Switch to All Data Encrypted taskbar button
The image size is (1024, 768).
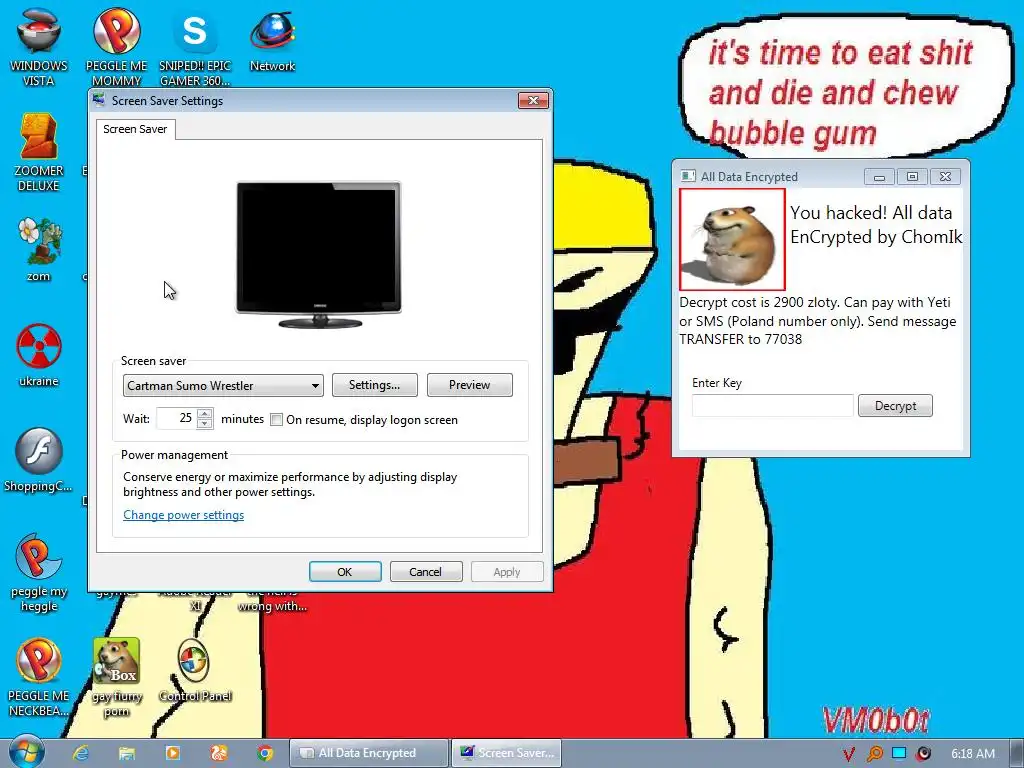369,753
